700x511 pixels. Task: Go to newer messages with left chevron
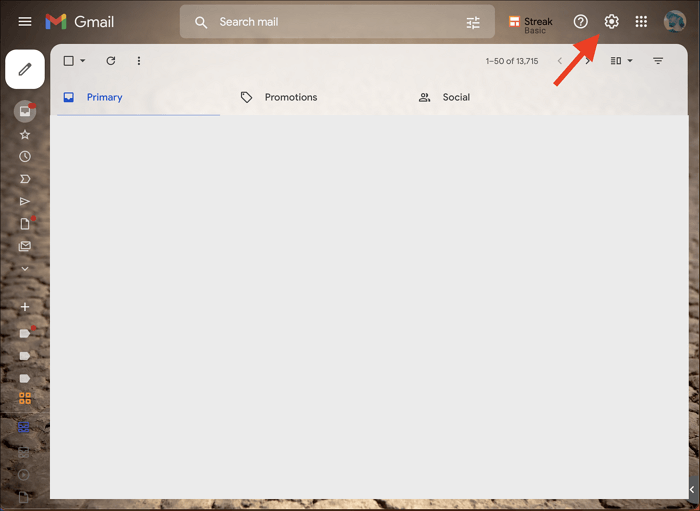click(559, 61)
